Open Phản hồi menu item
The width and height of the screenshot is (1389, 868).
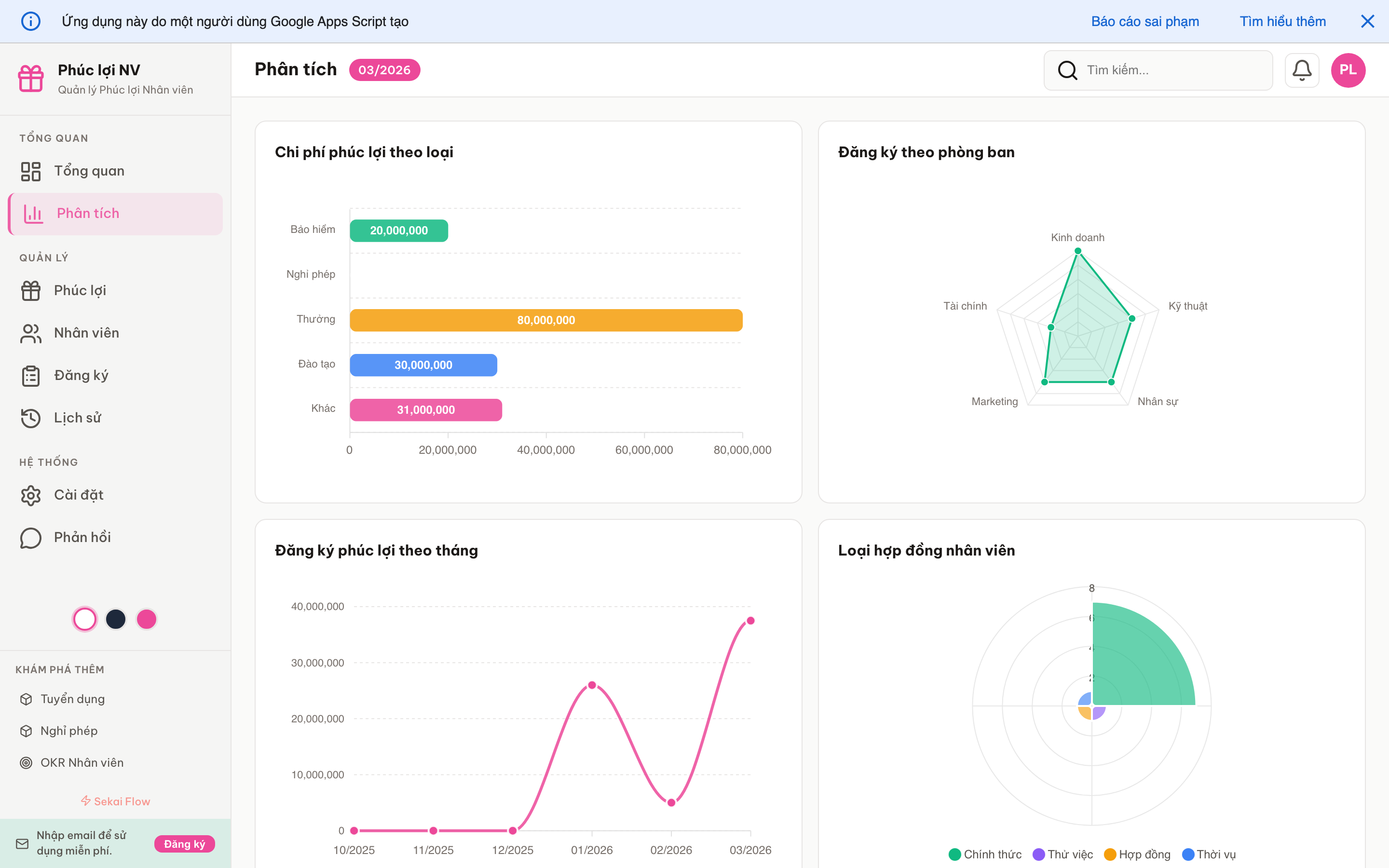(82, 537)
